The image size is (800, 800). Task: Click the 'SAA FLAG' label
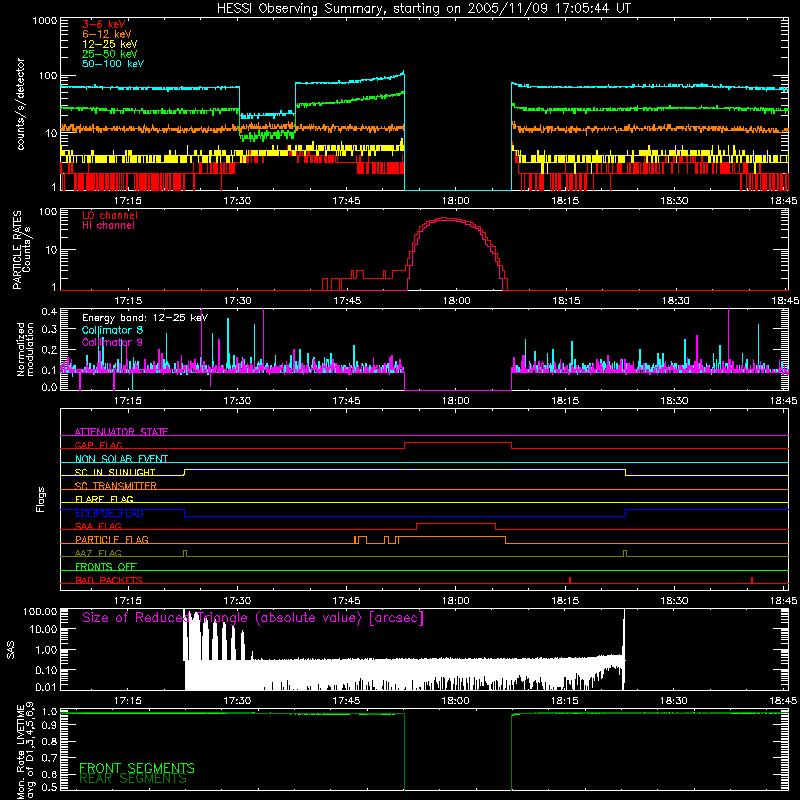tap(98, 526)
